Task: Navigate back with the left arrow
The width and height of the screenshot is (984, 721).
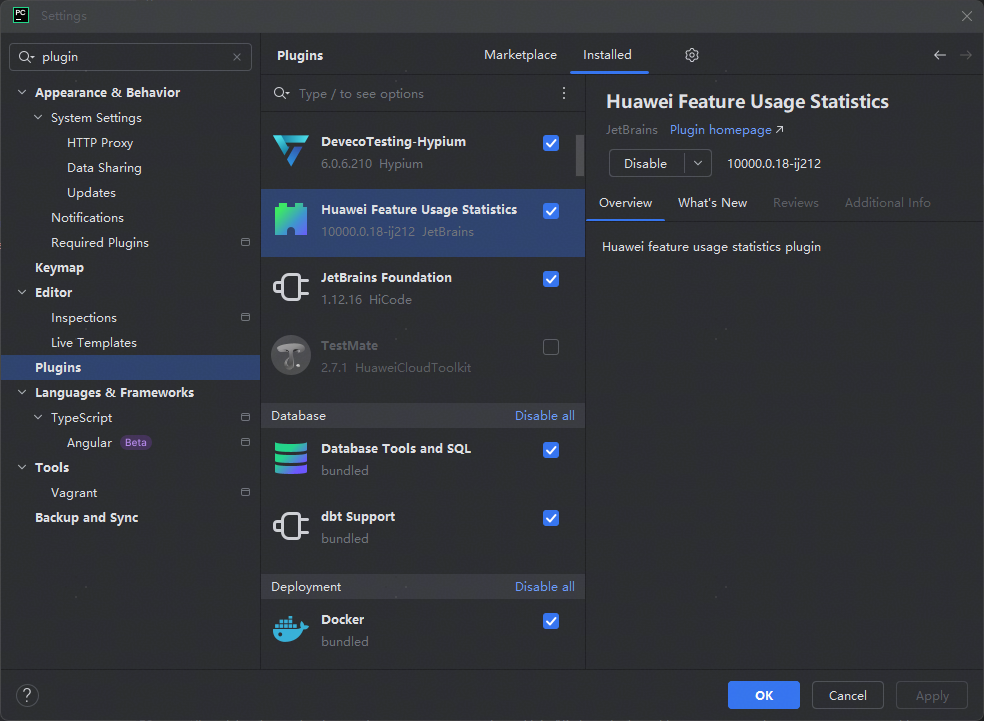Action: coord(939,55)
